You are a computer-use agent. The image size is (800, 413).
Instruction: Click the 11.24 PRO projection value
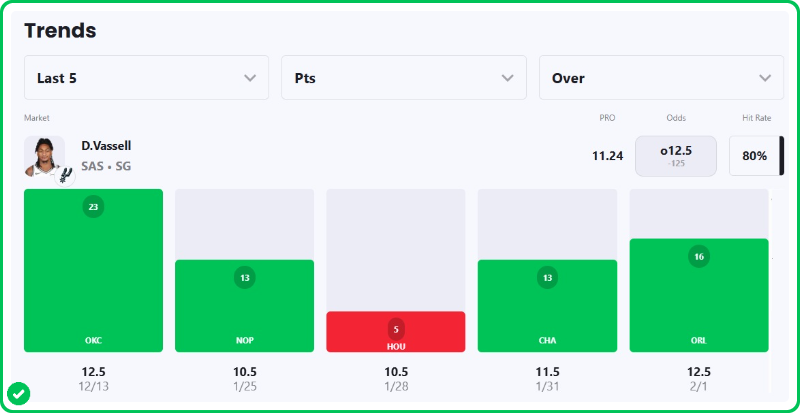607,156
